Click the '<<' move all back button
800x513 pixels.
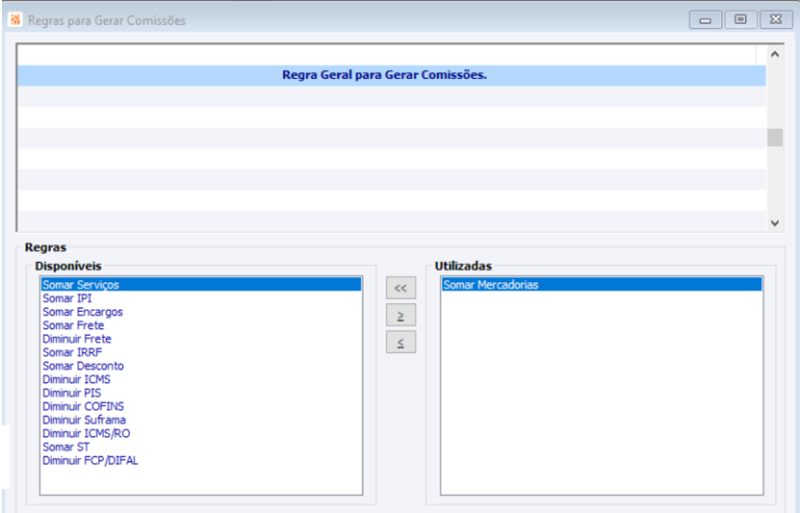tap(401, 288)
